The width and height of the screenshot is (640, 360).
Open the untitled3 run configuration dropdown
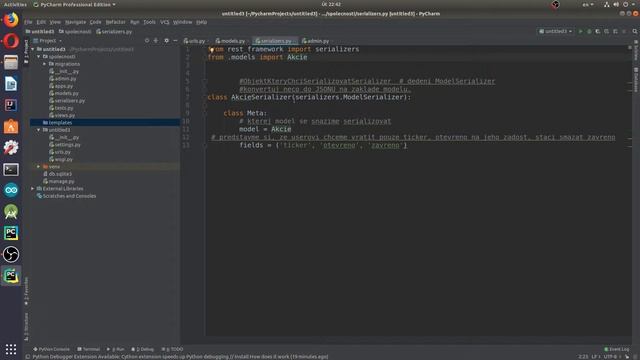556,31
